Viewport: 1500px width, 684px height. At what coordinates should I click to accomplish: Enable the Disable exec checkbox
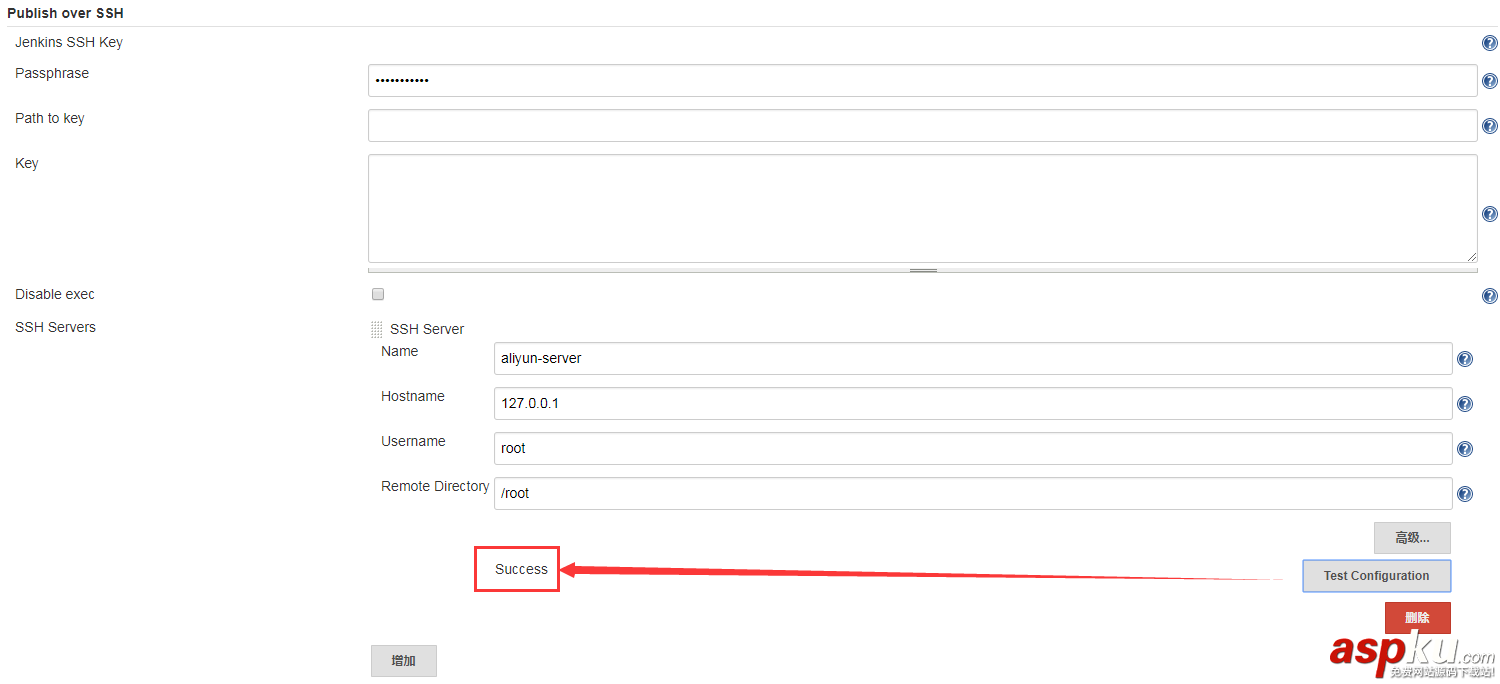377,293
